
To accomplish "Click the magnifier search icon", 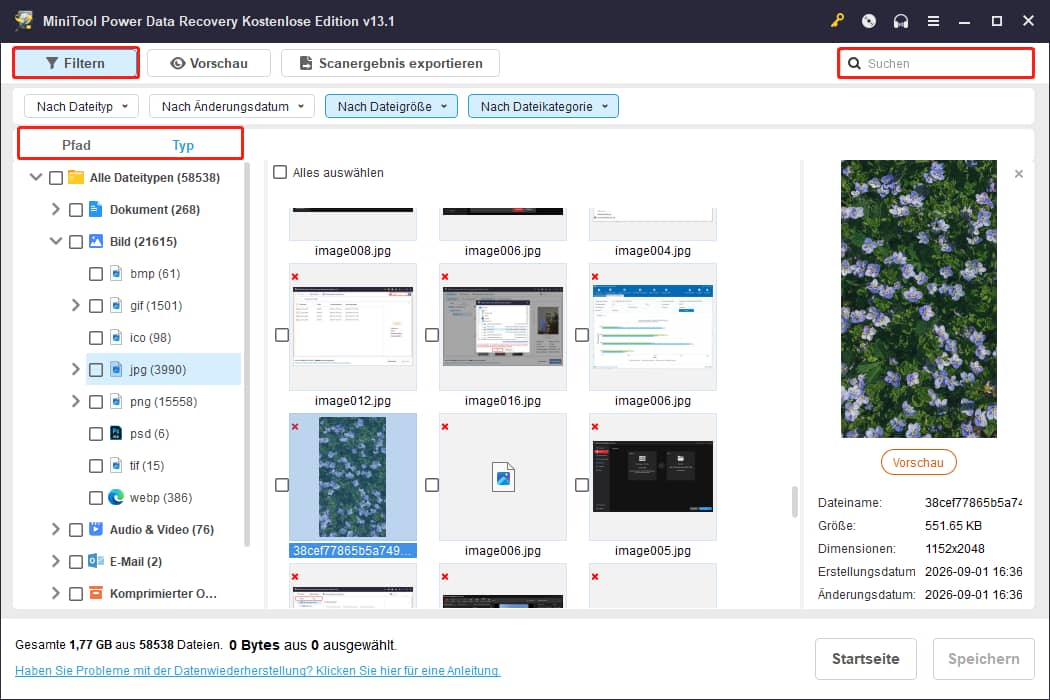I will (854, 64).
